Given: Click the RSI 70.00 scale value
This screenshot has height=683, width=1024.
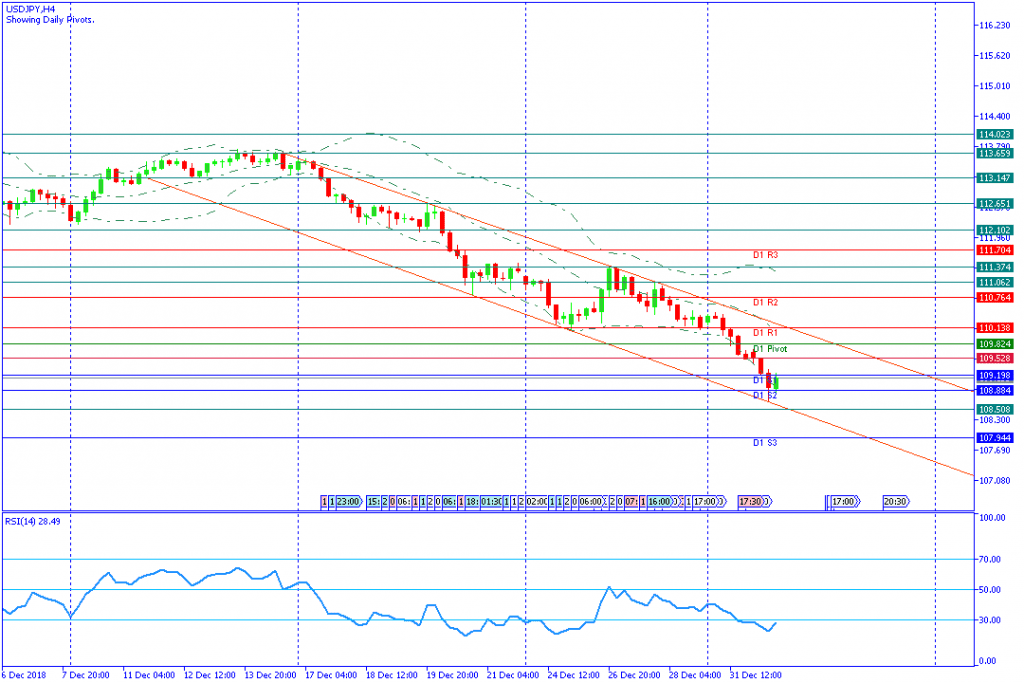Looking at the screenshot, I should [x=991, y=560].
